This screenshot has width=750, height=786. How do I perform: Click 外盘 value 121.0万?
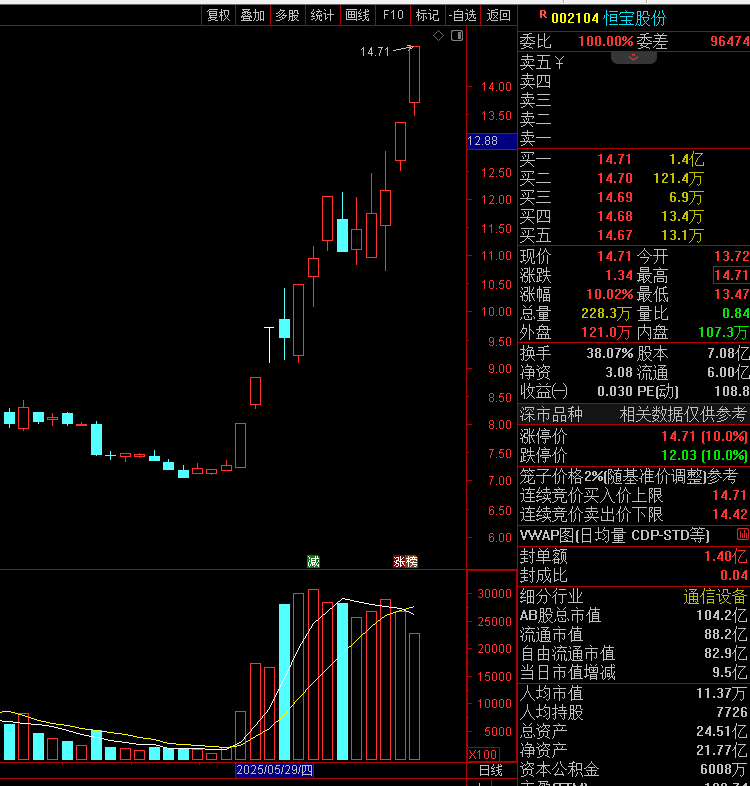(x=606, y=333)
